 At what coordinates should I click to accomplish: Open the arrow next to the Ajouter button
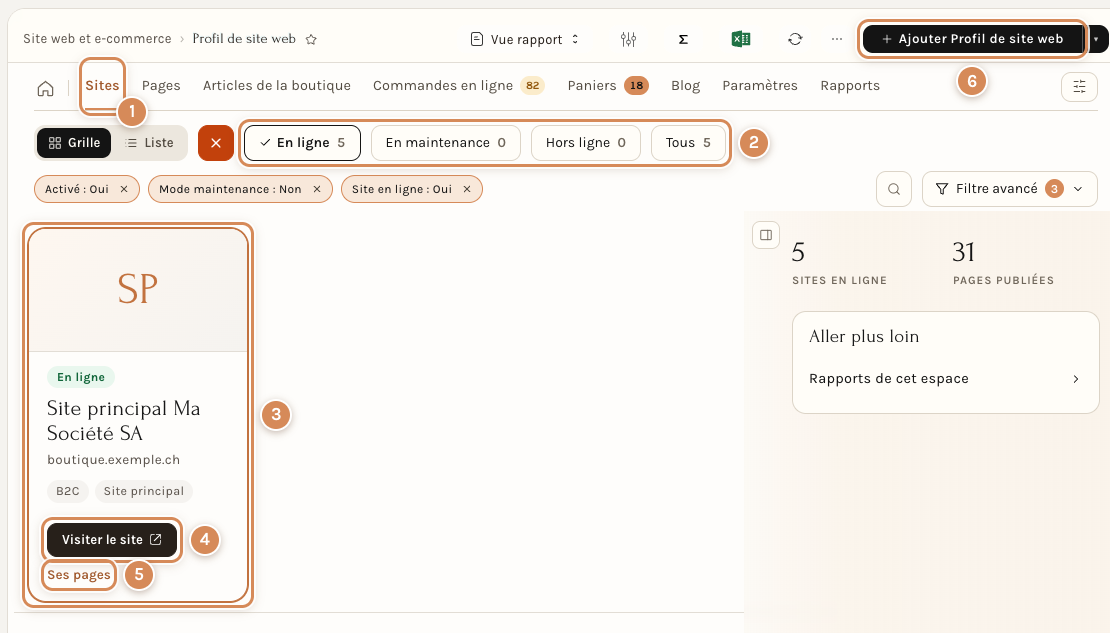[1096, 39]
